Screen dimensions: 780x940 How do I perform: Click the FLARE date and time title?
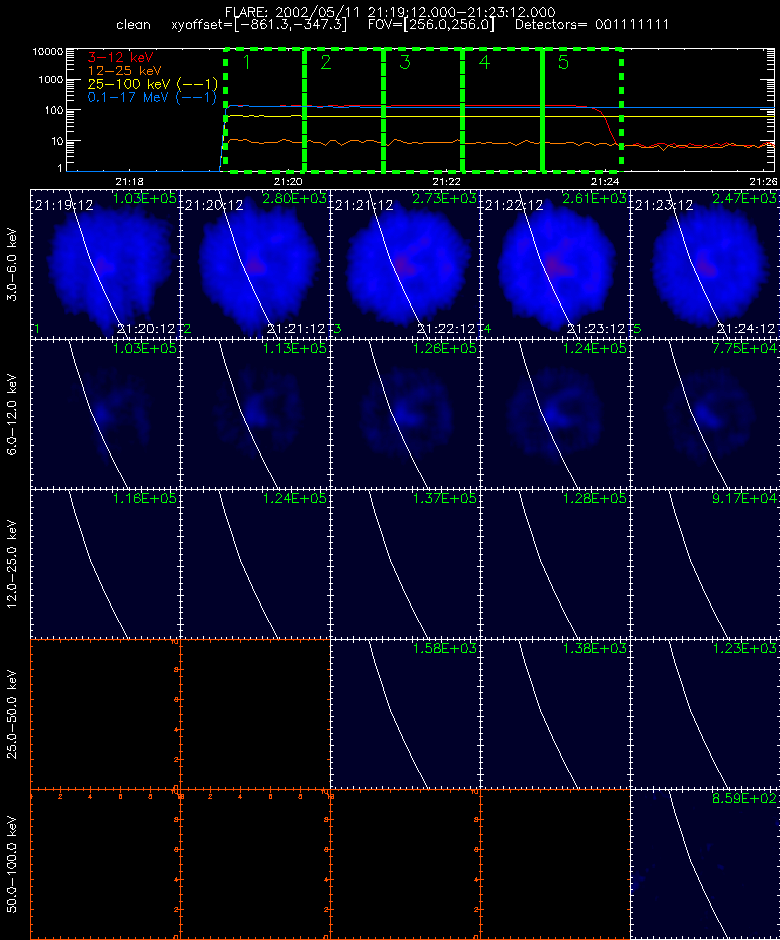(x=390, y=12)
